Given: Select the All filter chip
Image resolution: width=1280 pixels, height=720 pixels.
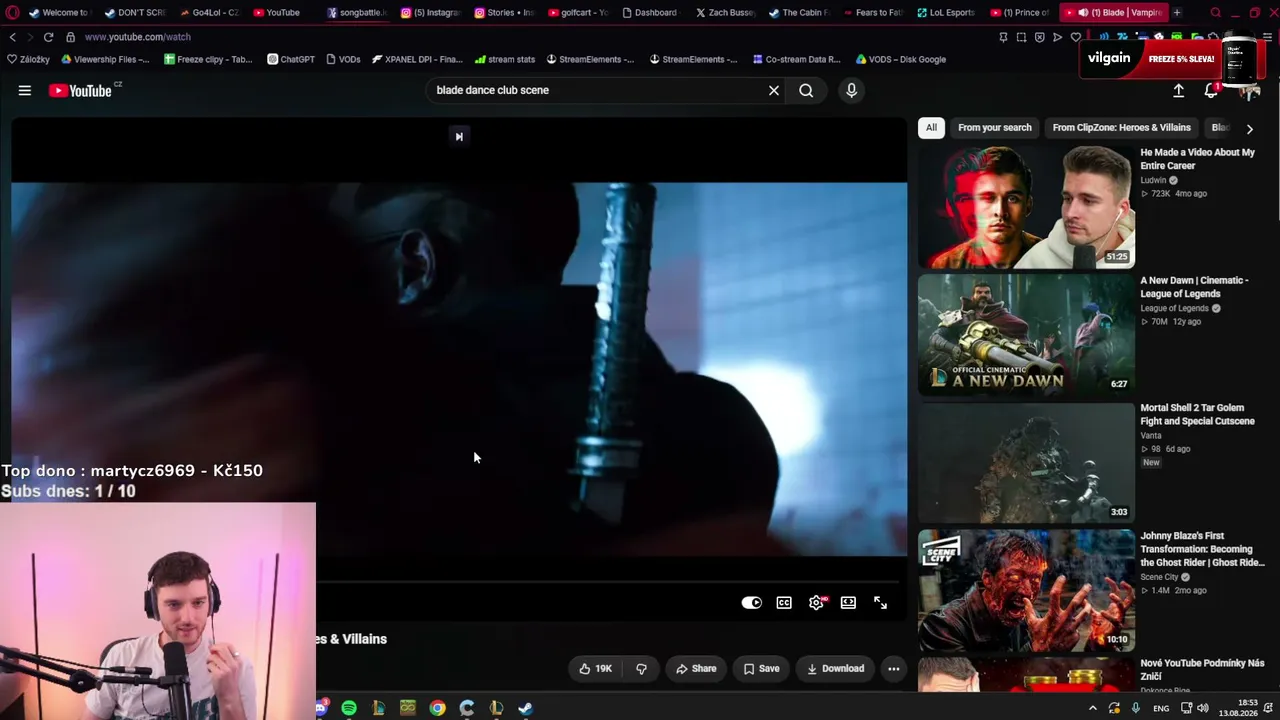Looking at the screenshot, I should [x=931, y=128].
